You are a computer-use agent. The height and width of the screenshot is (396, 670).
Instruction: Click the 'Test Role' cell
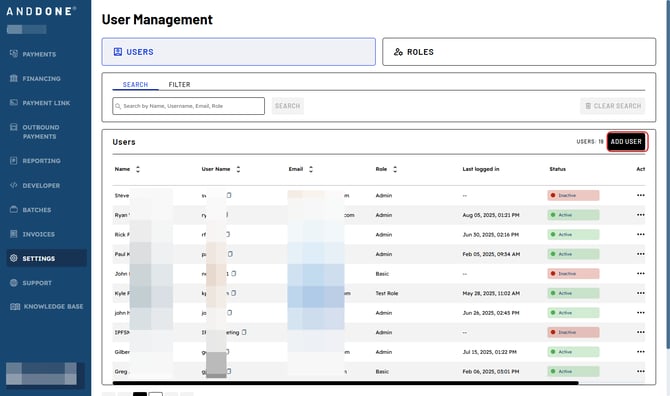(387, 293)
